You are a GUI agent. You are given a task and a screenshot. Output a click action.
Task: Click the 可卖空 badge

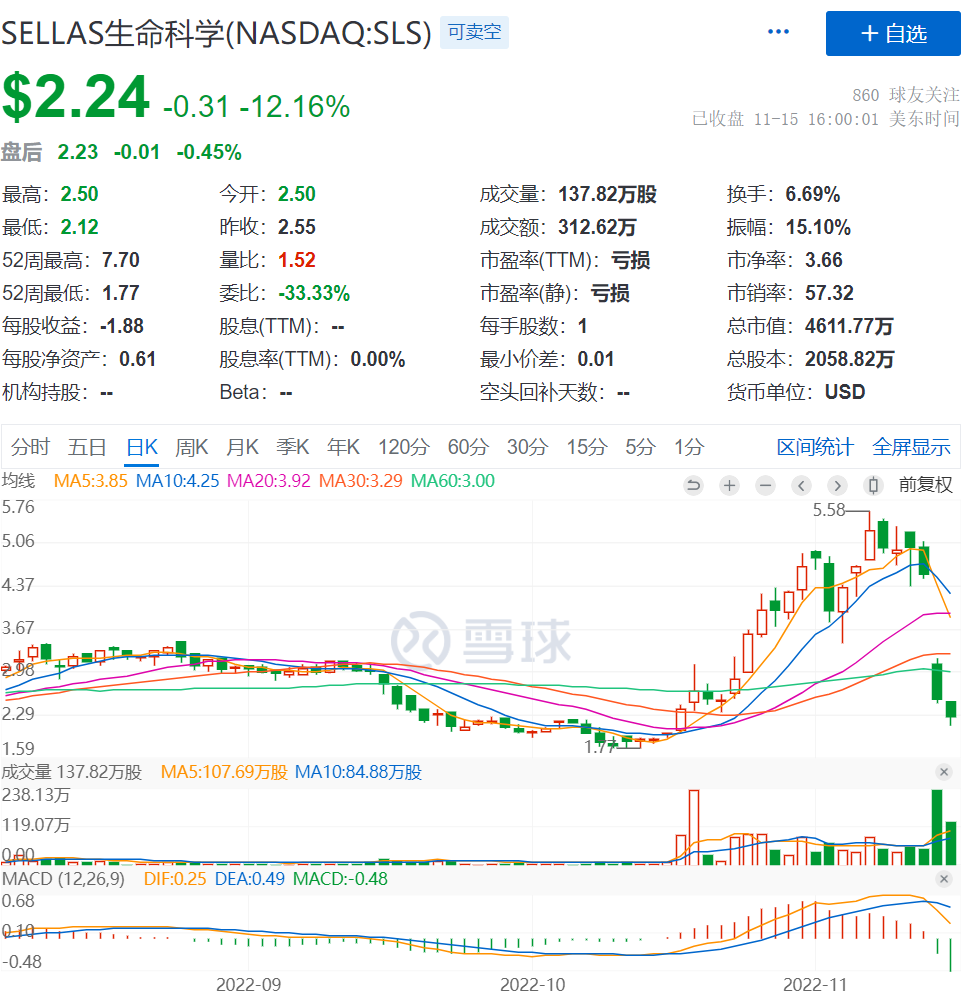coord(474,32)
